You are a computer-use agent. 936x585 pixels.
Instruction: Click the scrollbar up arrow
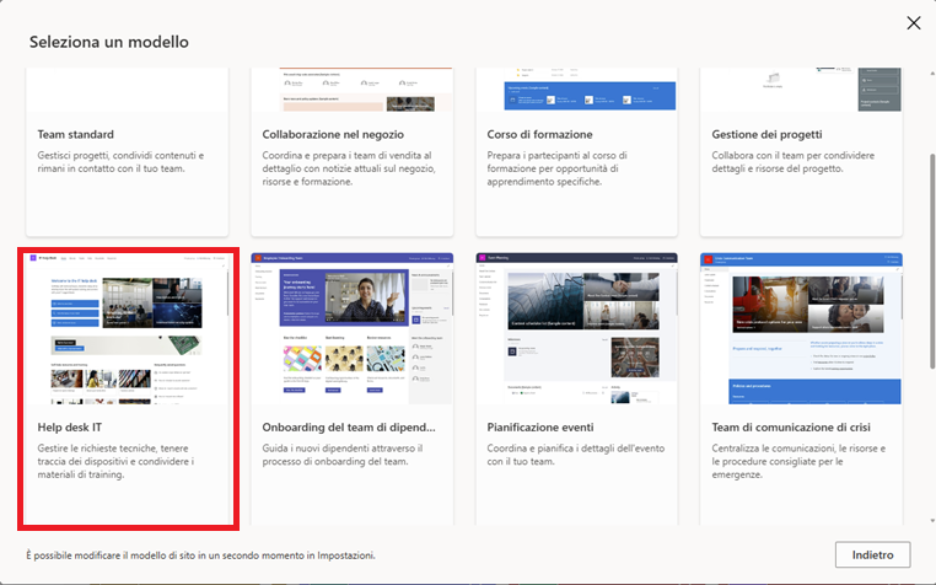click(x=932, y=73)
